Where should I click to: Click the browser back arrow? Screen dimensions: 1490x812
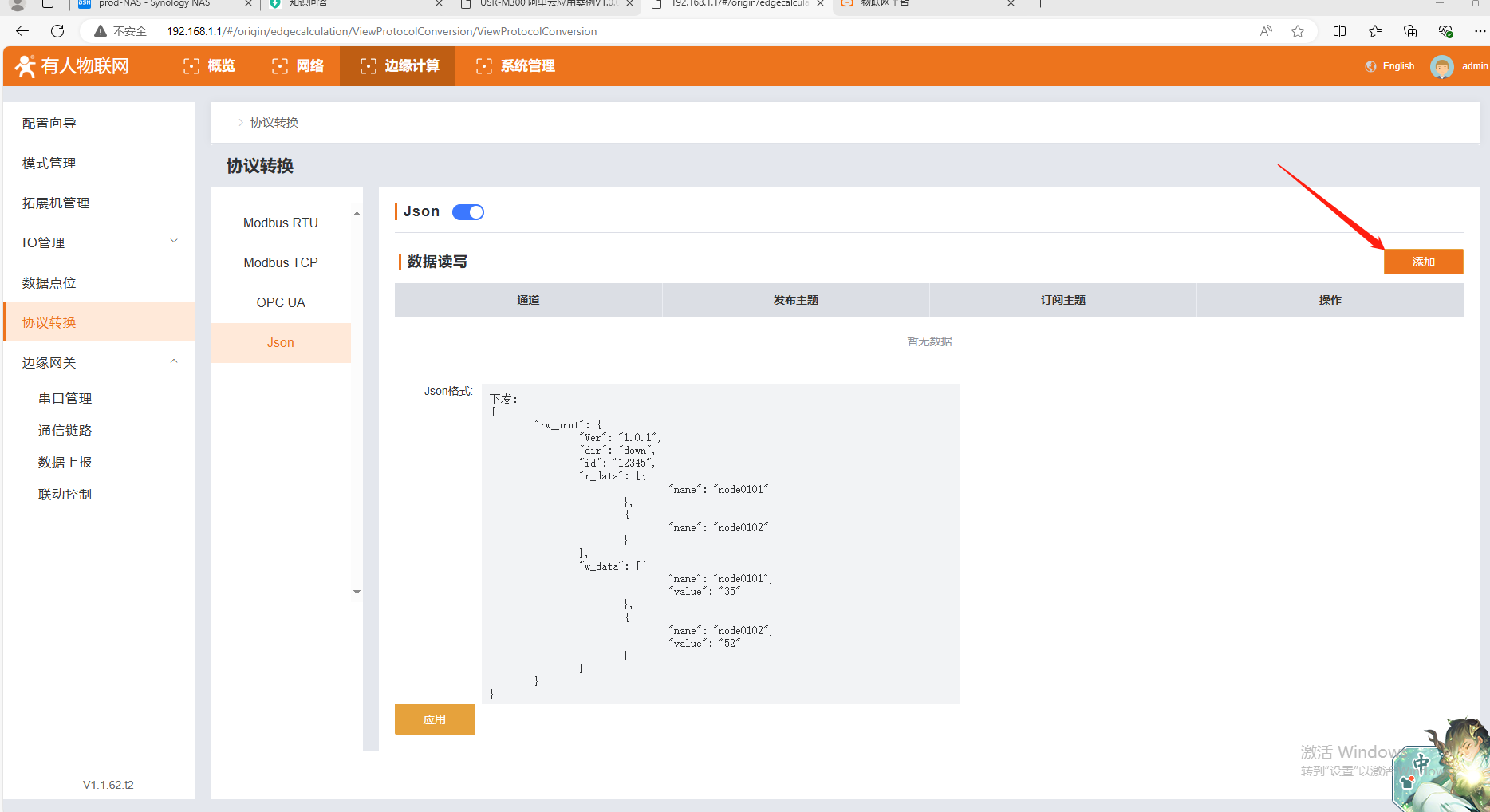[x=22, y=31]
